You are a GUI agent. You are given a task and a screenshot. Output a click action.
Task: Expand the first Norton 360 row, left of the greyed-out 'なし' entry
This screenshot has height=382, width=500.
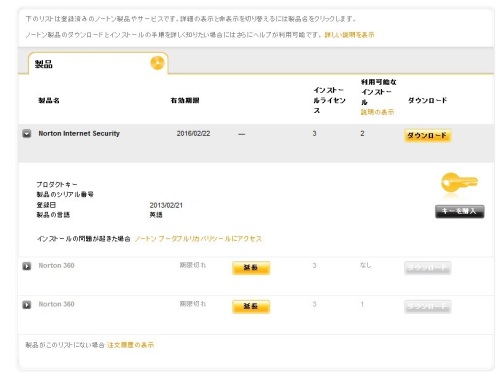27,266
